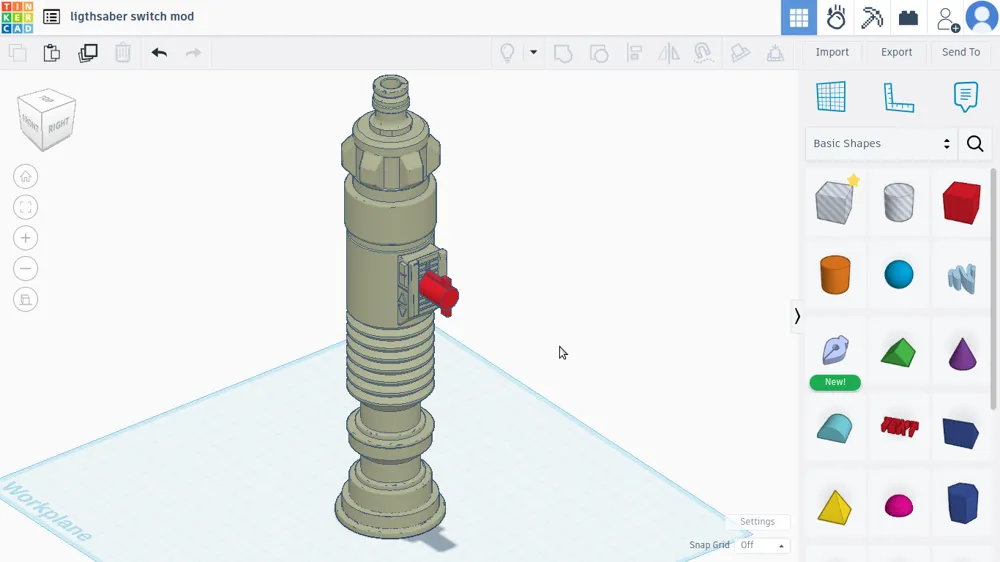Screen dimensions: 1000x562
Task: Select the red Box shape
Action: 961,202
